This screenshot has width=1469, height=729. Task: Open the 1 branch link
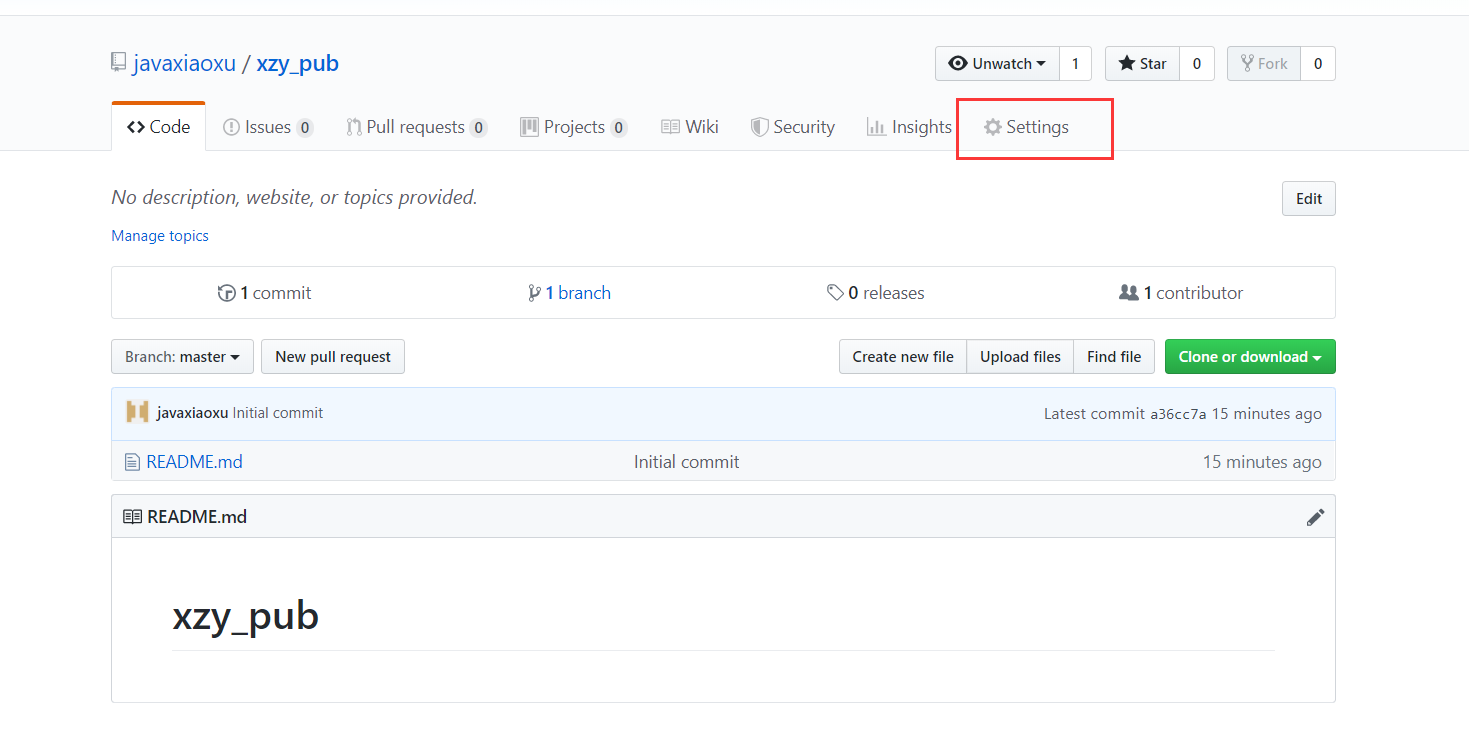[x=569, y=293]
